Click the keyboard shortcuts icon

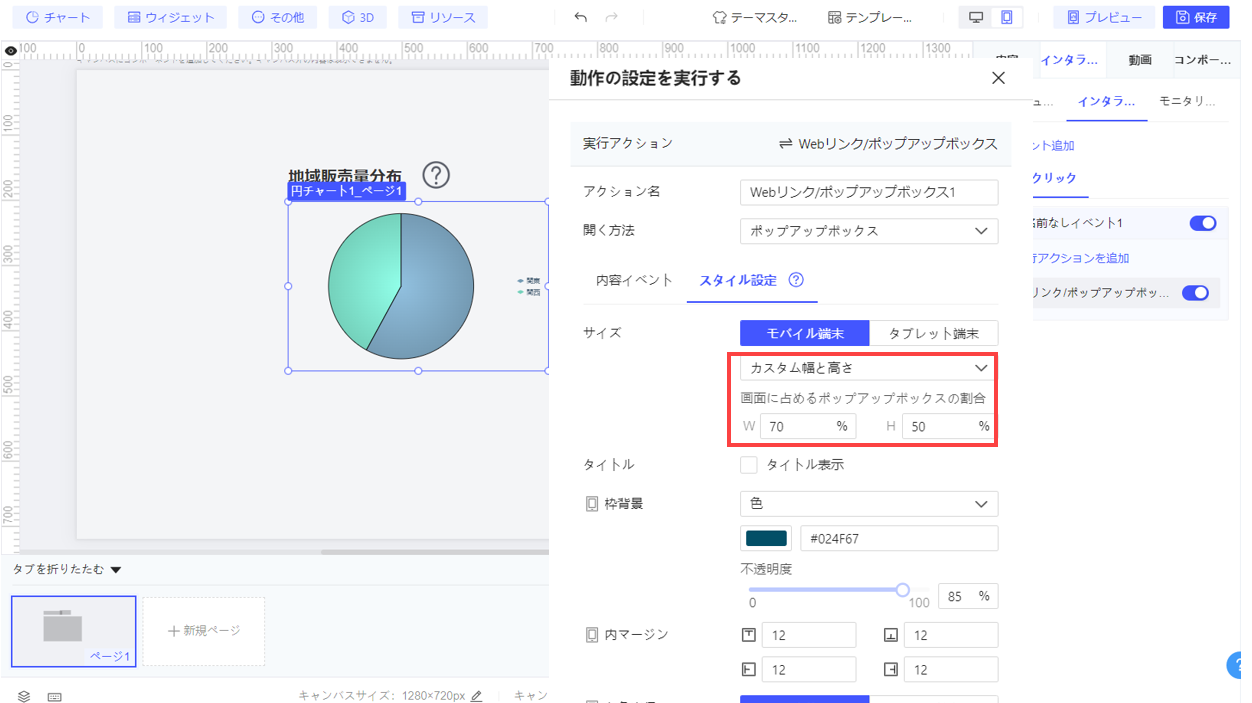(x=54, y=696)
